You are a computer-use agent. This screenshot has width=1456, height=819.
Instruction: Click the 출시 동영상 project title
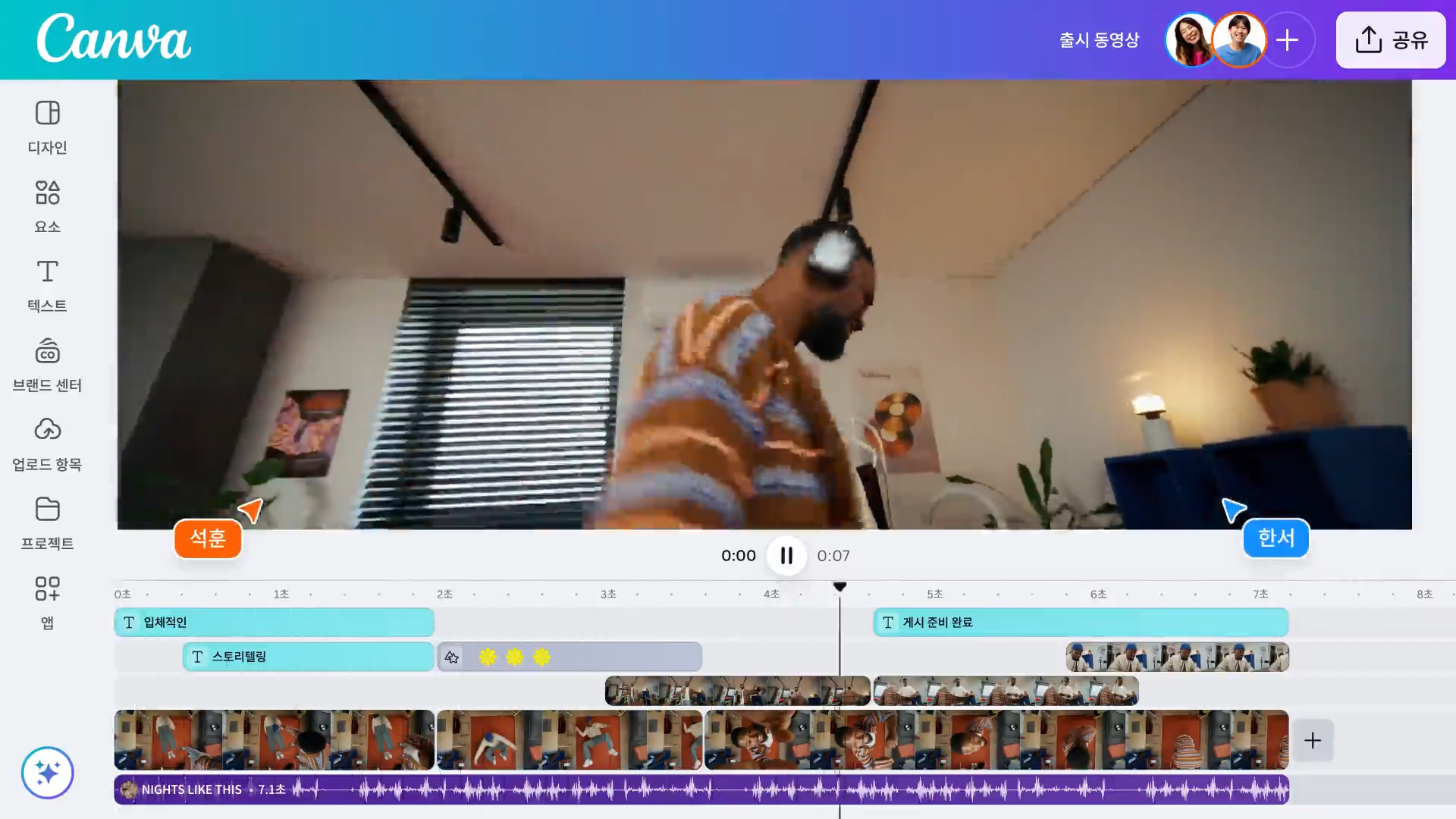coord(1099,40)
